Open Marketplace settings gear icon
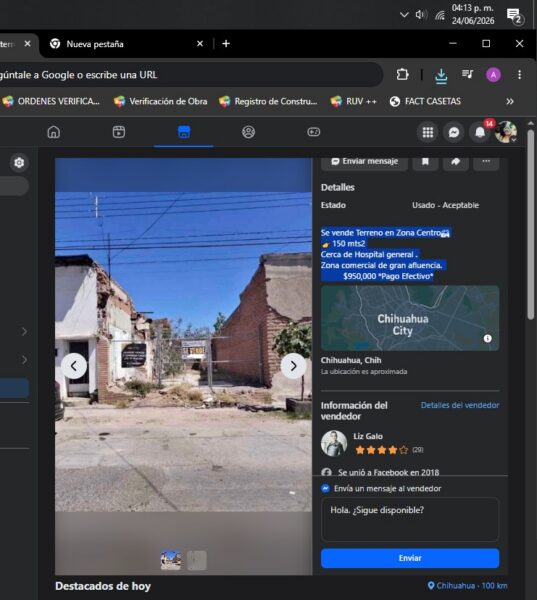 click(19, 163)
